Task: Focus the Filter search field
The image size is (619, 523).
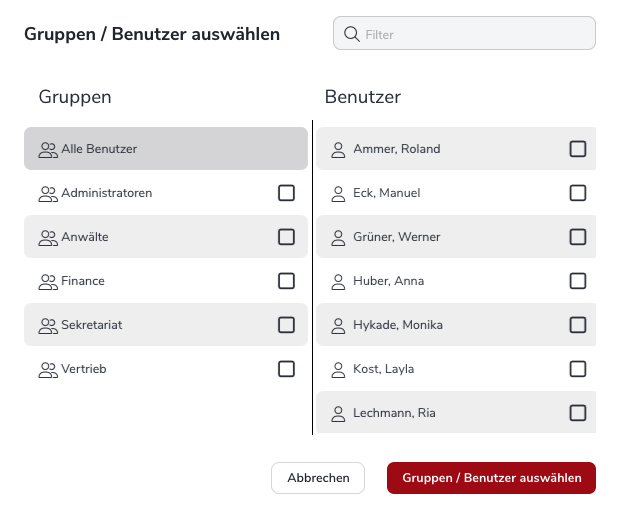Action: [x=464, y=33]
